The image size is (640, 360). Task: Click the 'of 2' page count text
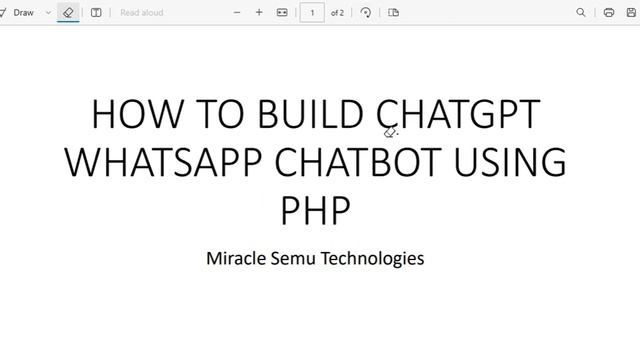(337, 13)
